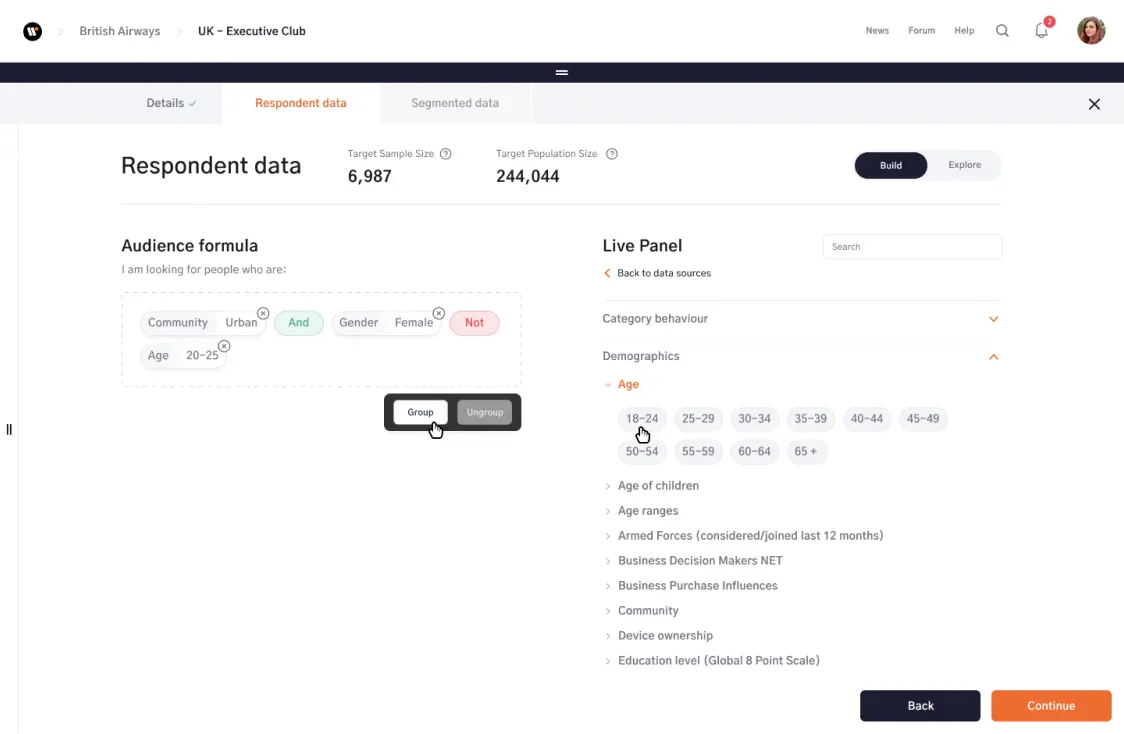
Task: Open notifications bell icon
Action: pos(1042,31)
